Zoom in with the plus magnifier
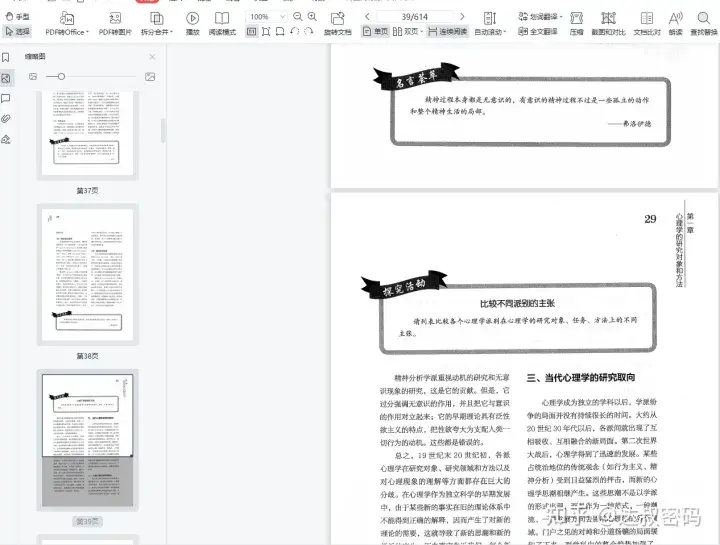The height and width of the screenshot is (545, 720). point(312,17)
